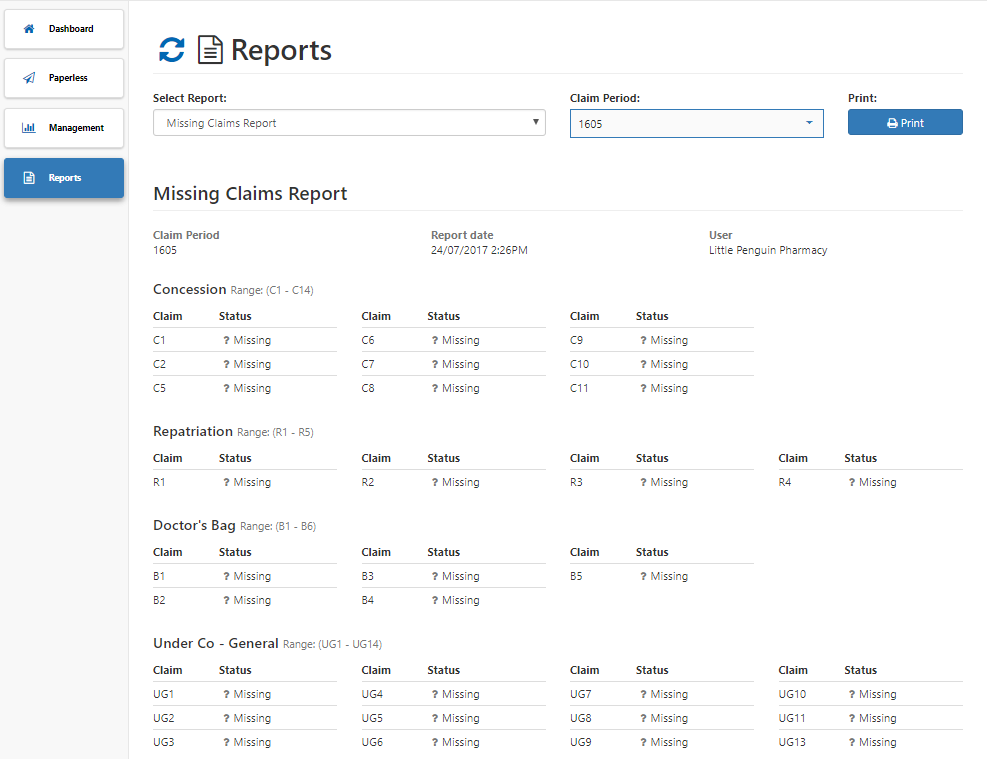
Task: Click the refresh icon beside Reports heading
Action: click(x=170, y=48)
